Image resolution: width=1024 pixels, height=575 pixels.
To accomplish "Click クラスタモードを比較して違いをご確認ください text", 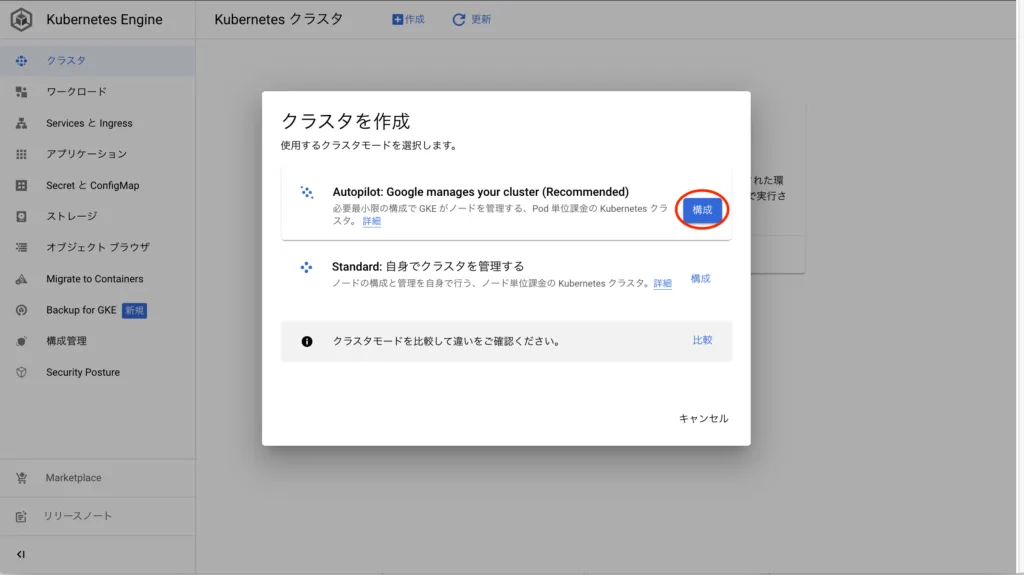I will tap(447, 341).
